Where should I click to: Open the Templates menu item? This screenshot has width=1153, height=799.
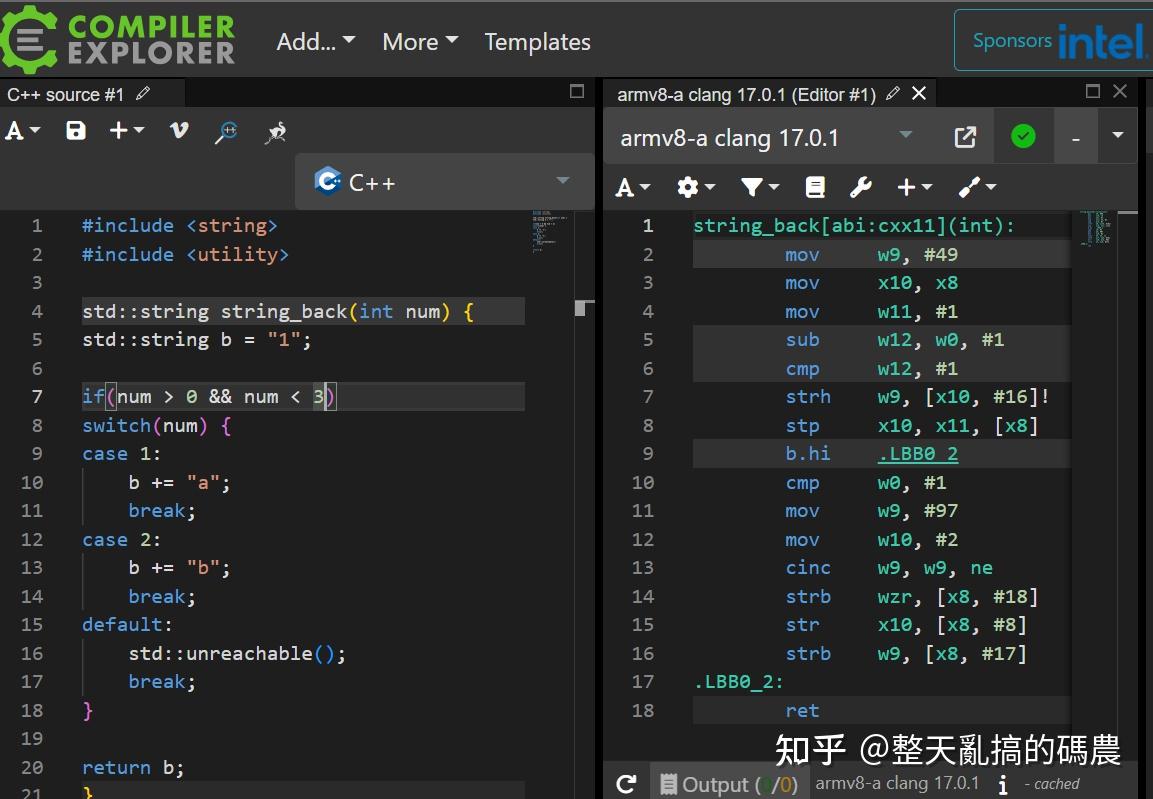pos(538,42)
